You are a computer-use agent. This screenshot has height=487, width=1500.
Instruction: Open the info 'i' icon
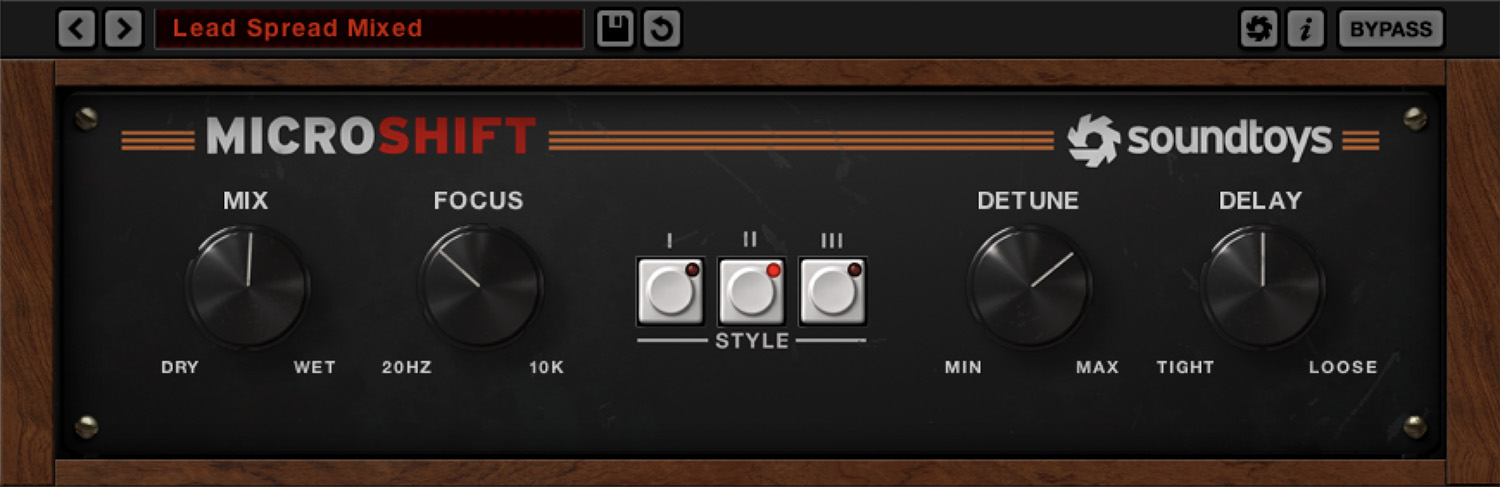(x=1305, y=29)
